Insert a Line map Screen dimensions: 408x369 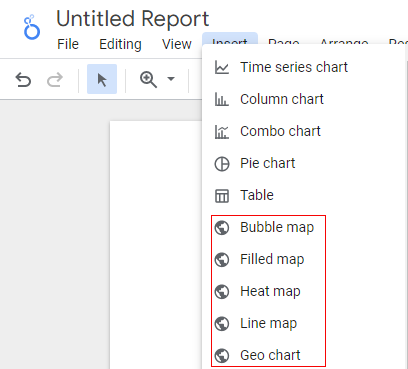click(x=304, y=323)
